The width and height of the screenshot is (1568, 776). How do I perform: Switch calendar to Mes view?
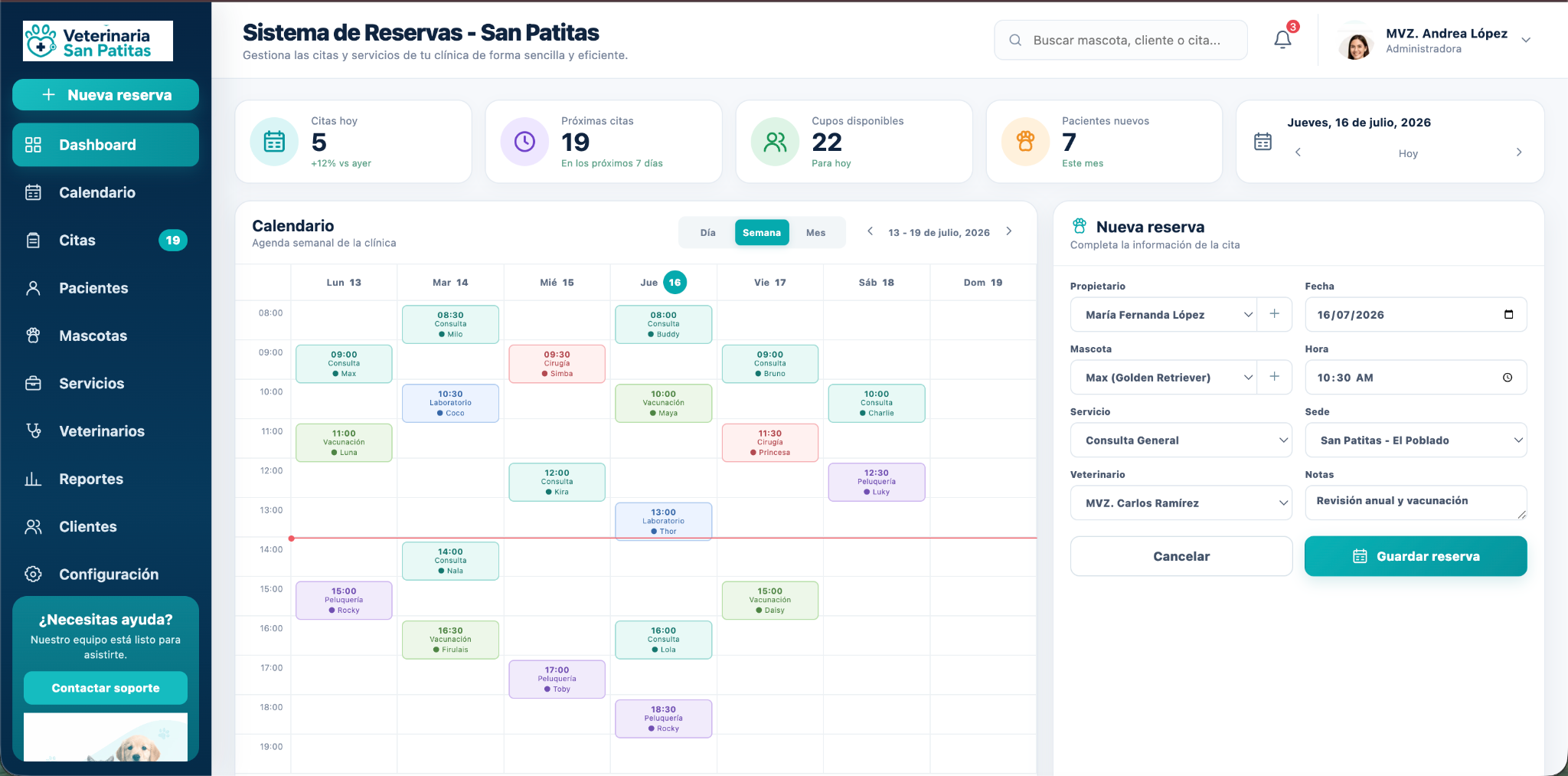(815, 233)
